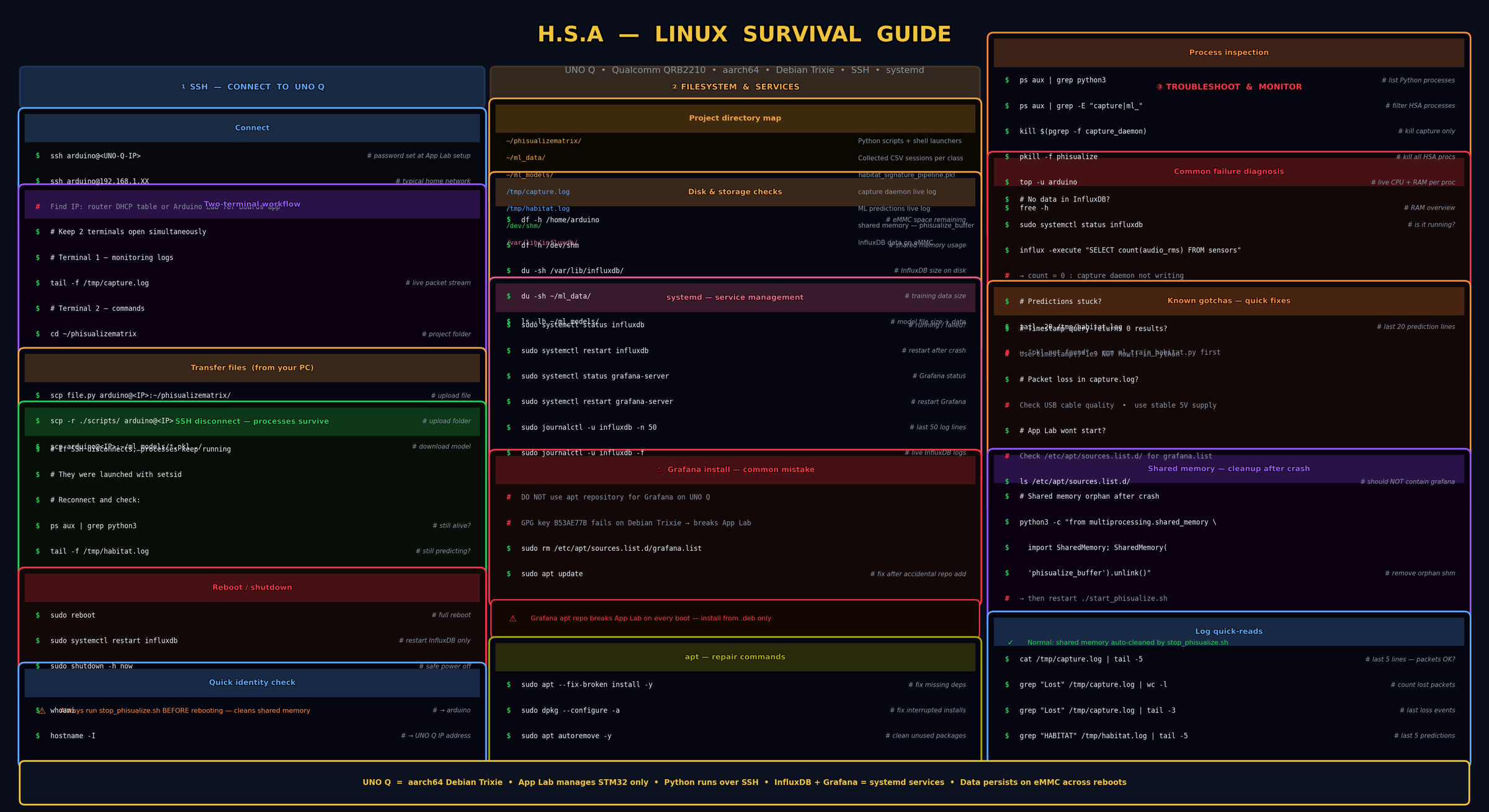Click the "Project directory map" header
The height and width of the screenshot is (812, 1489).
tap(735, 118)
